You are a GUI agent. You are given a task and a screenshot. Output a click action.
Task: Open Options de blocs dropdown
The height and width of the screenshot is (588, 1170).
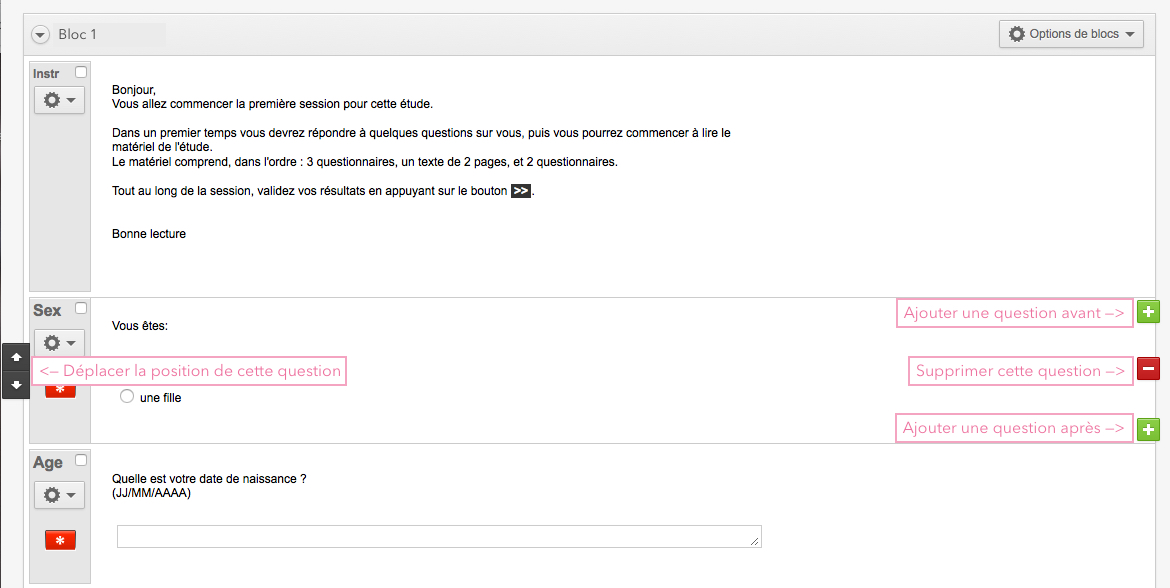pos(1071,34)
